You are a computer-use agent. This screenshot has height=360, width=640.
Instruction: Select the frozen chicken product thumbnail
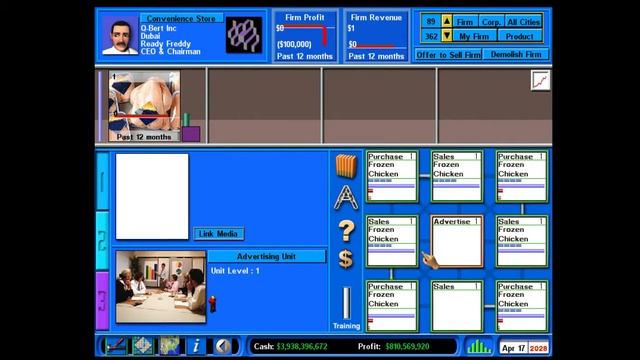(x=144, y=106)
